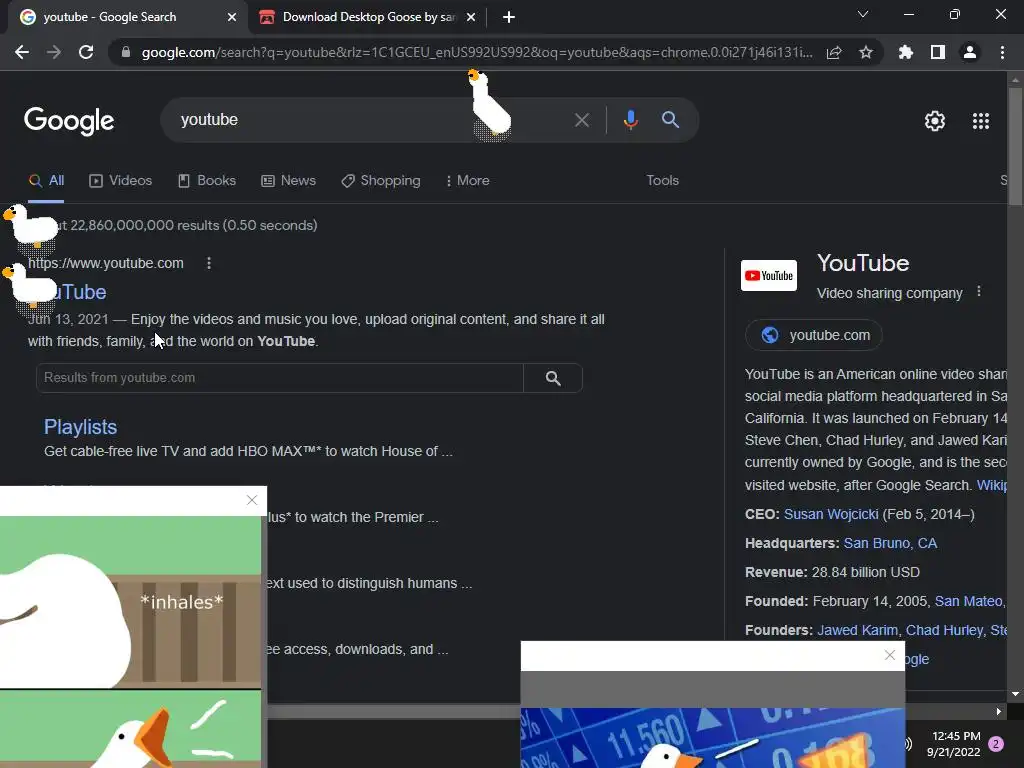The width and height of the screenshot is (1024, 768).
Task: Open the Jawed Karim founder link
Action: [x=857, y=630]
